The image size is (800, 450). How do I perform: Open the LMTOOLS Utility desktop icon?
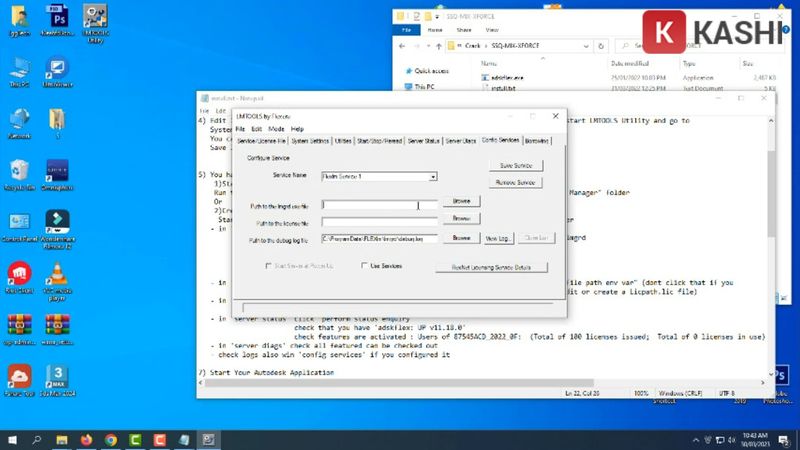96,18
